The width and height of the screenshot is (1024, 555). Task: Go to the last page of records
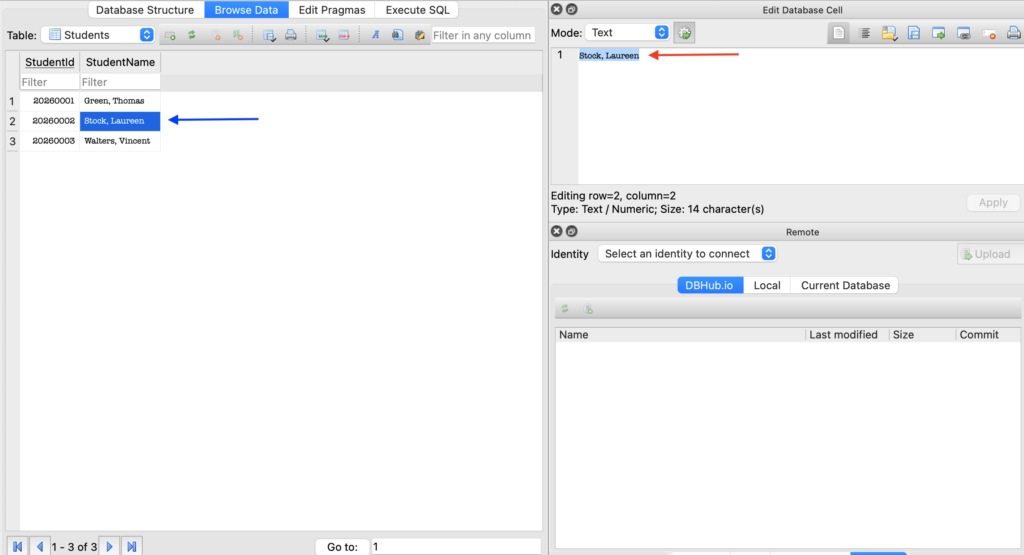point(132,547)
